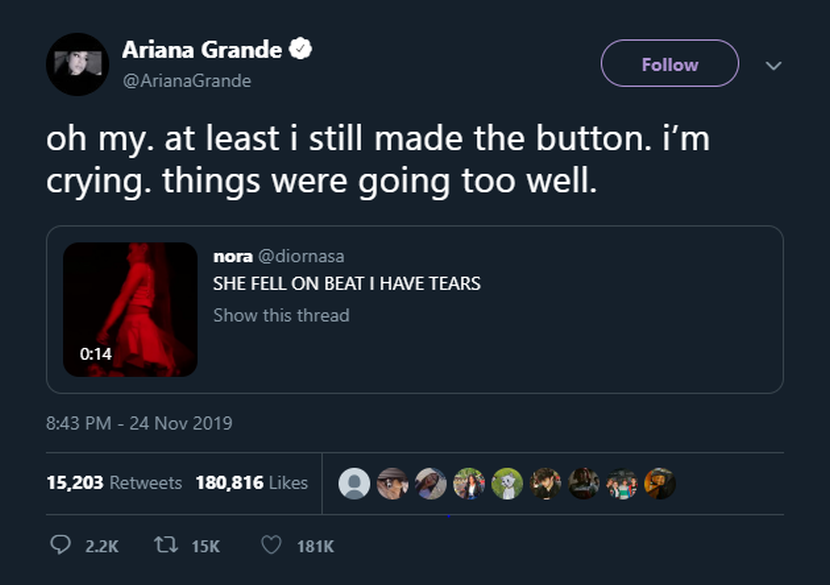Viewport: 830px width, 585px height.
Task: Click the Ariana Grande display name
Action: pos(203,49)
